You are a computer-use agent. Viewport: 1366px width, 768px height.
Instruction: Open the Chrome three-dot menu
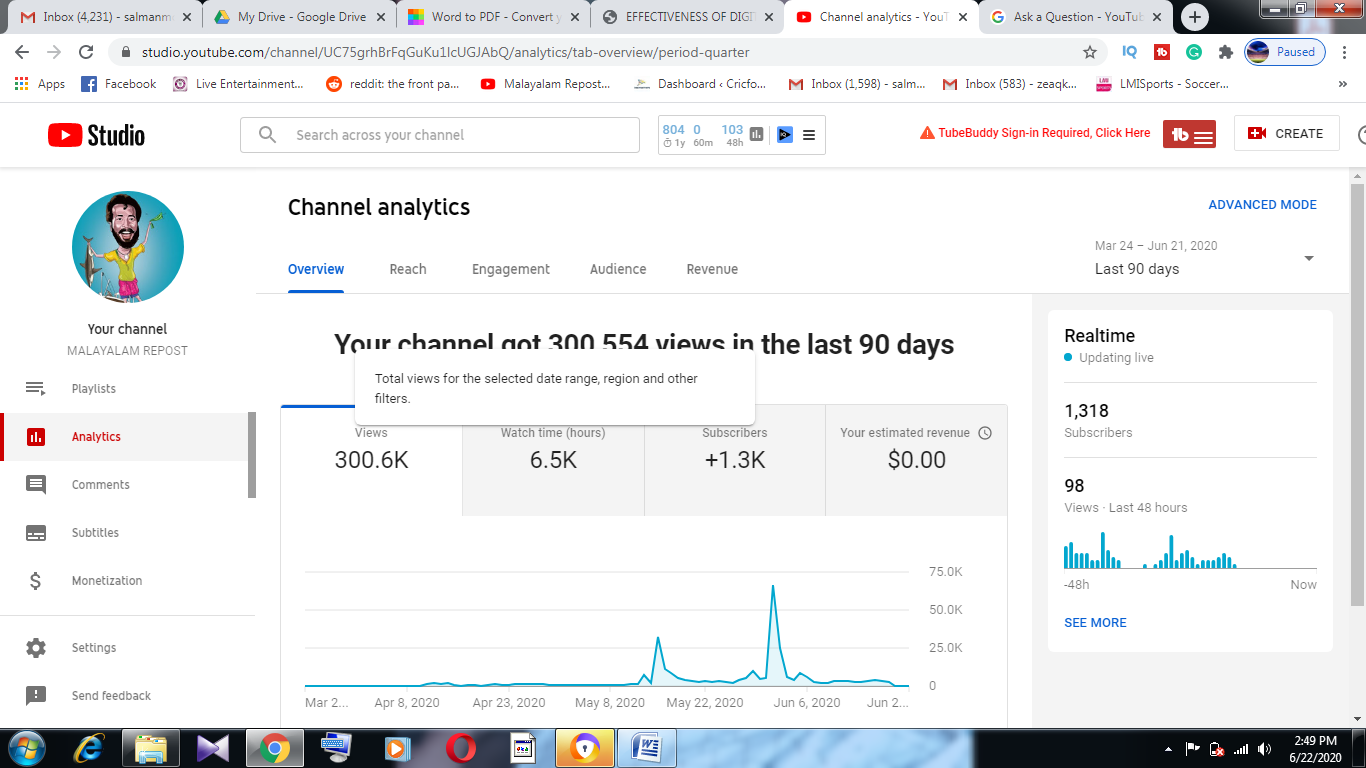point(1346,52)
